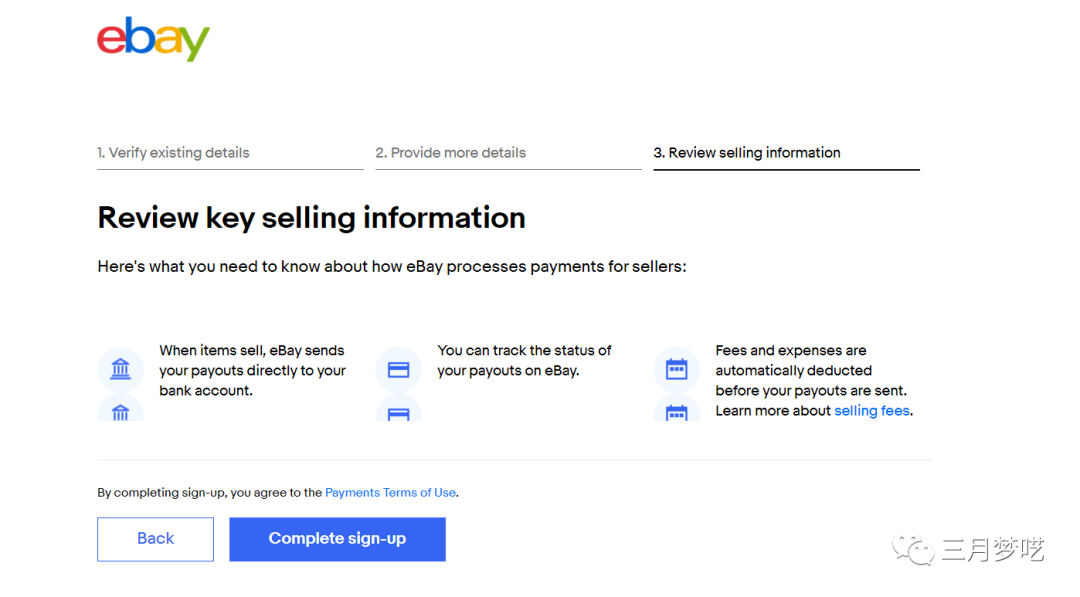Go to step 1 Verify existing details
The width and height of the screenshot is (1080, 597).
[x=173, y=153]
